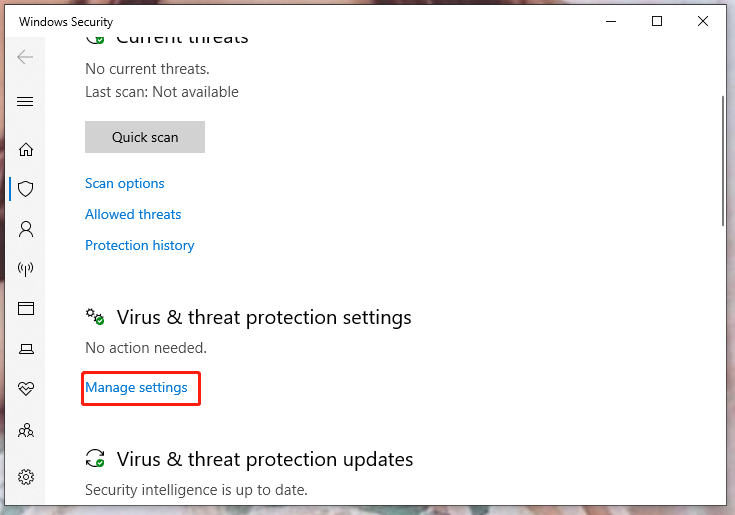
Task: Run a Quick scan
Action: pos(145,137)
